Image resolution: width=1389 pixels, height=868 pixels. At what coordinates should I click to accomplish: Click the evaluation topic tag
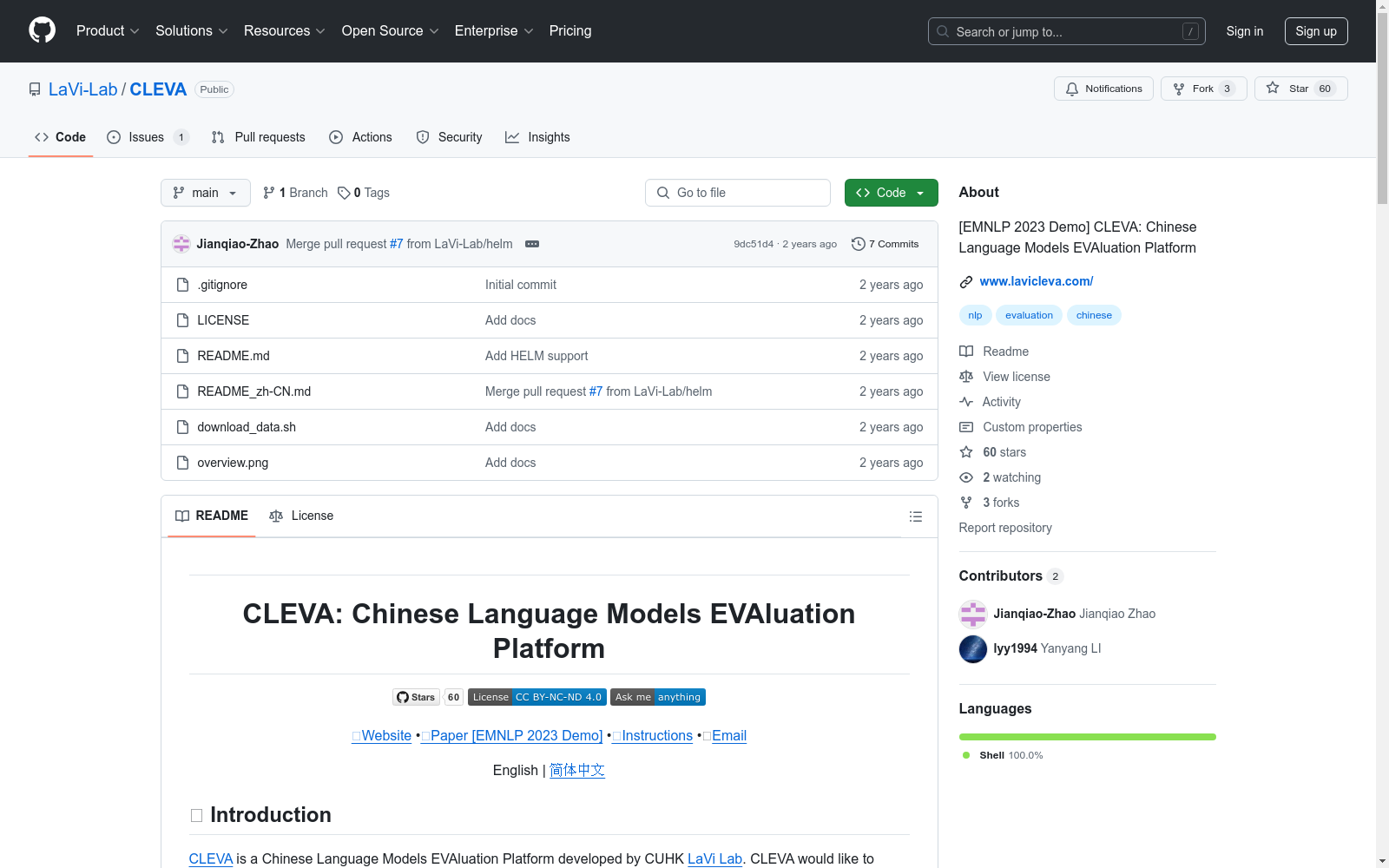1029,315
